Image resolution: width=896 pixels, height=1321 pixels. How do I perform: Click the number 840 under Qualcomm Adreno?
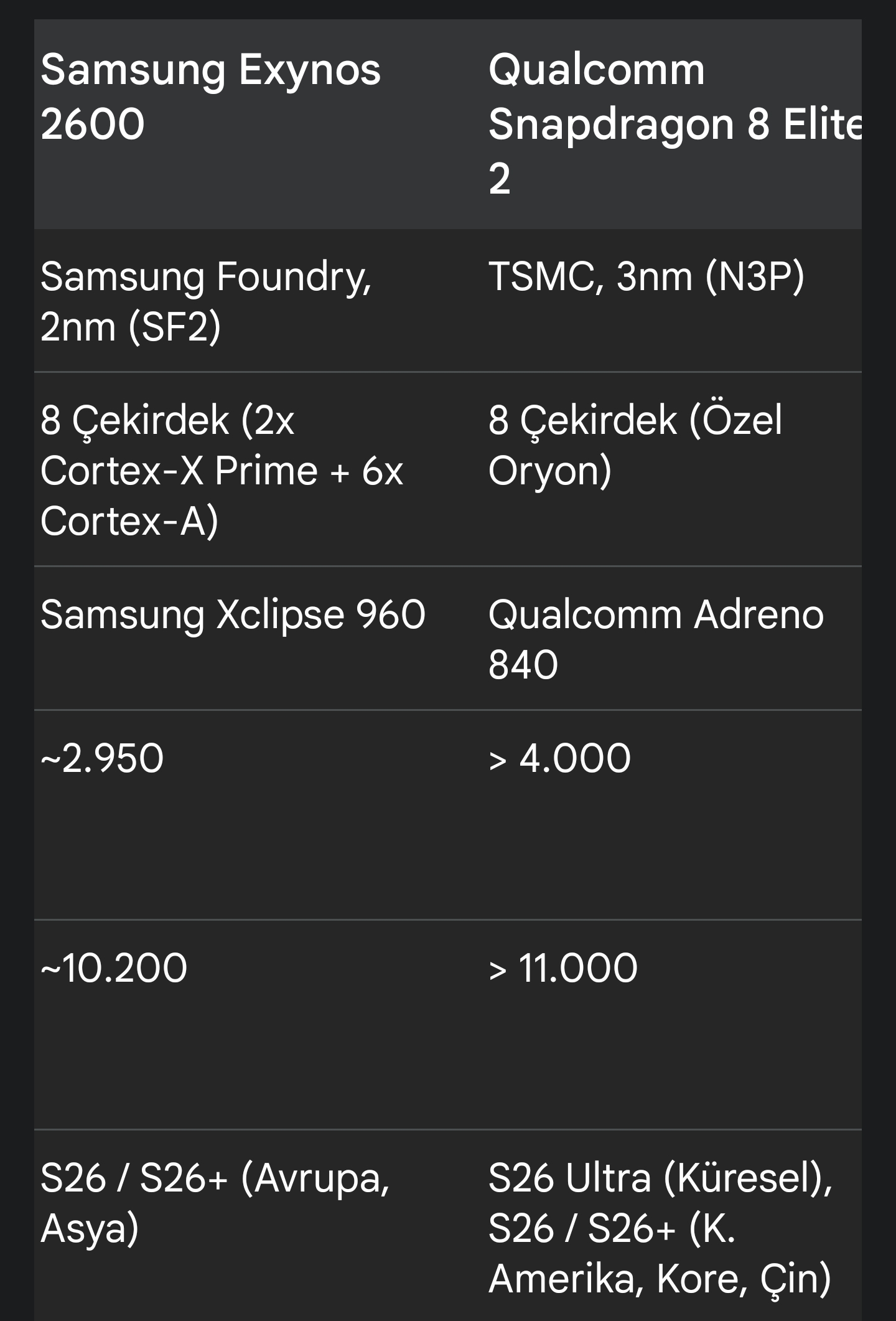point(523,664)
